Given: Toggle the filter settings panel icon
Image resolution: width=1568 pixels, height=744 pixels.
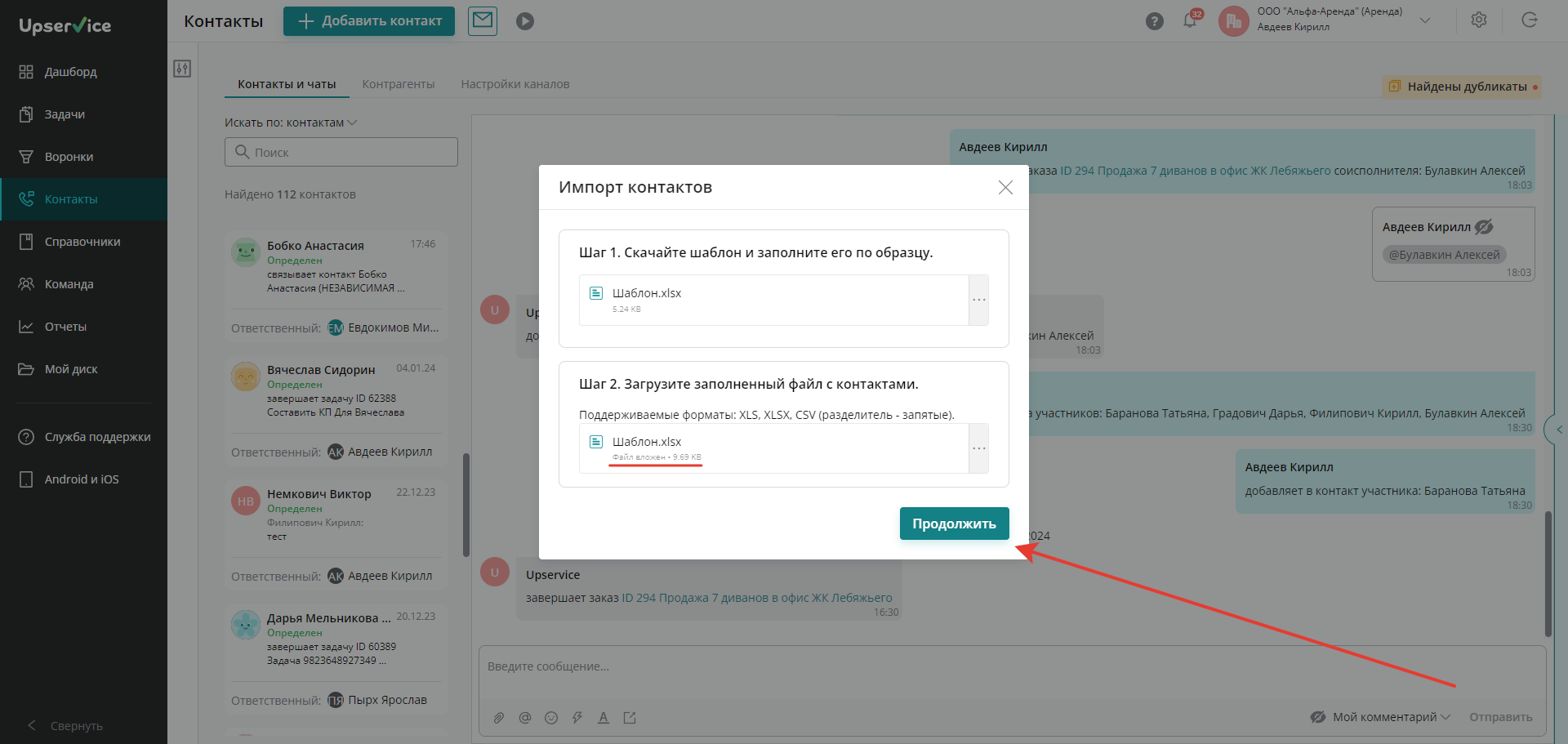Looking at the screenshot, I should 182,69.
